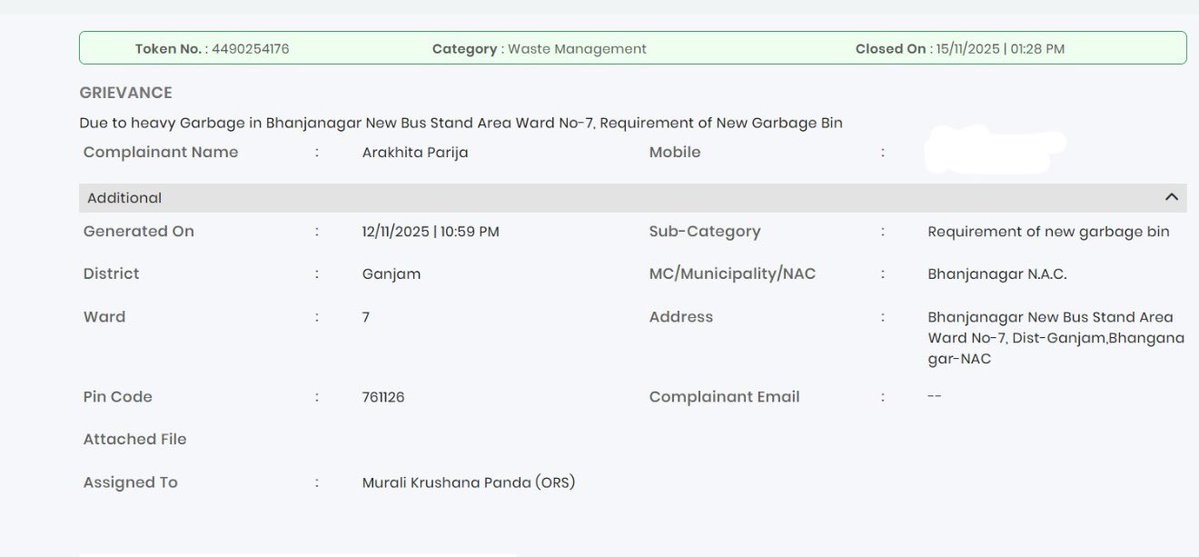Click the Category label in green banner

[464, 49]
